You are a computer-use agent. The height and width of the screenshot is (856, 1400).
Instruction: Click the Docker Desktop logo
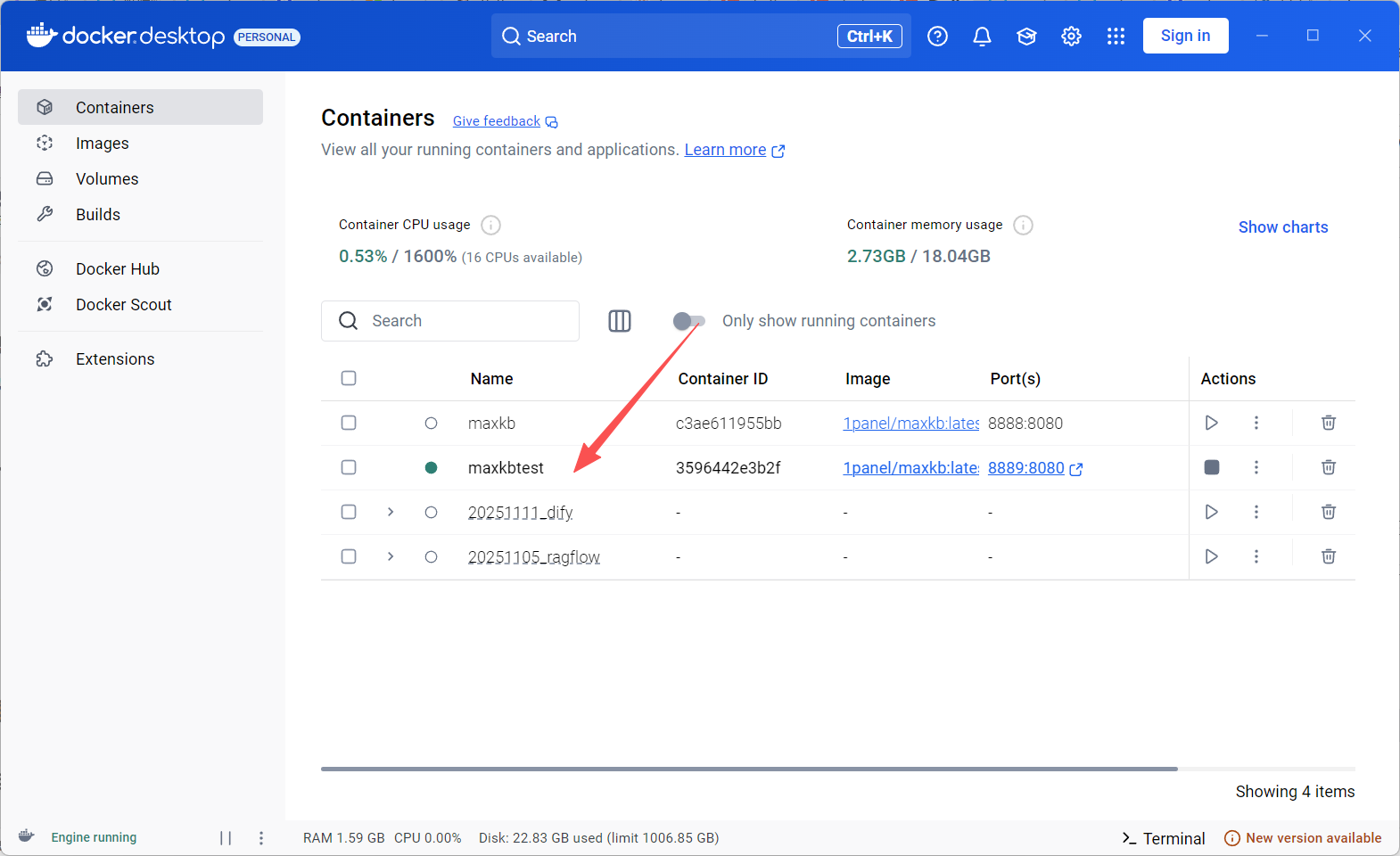click(126, 36)
